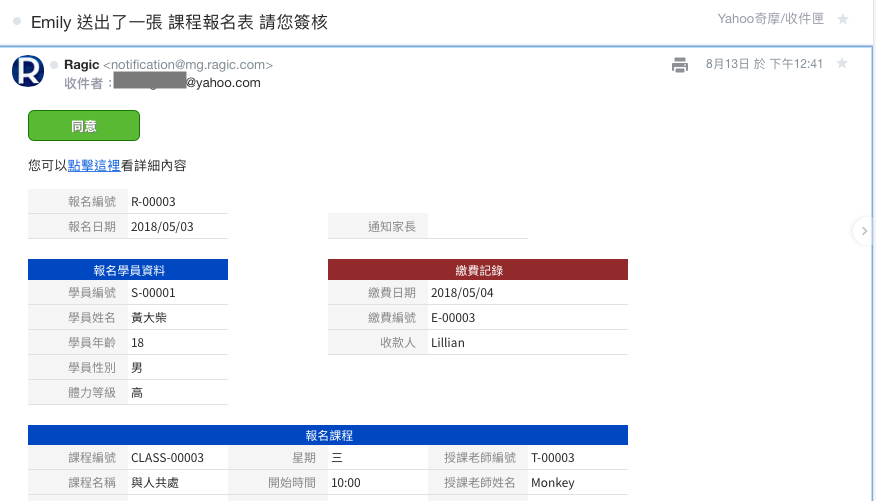
Task: Toggle the unread dot before the subject line
Action: [x=17, y=21]
